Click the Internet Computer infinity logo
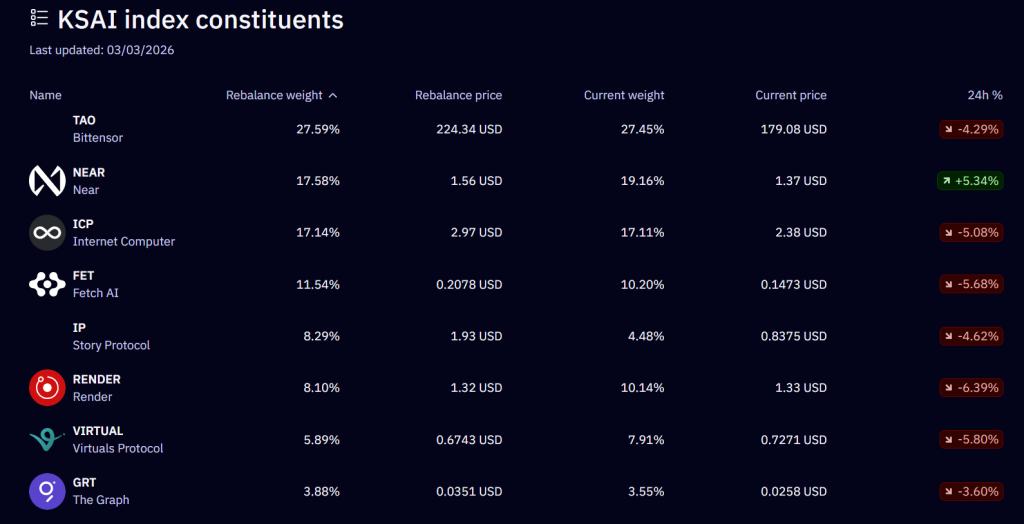Viewport: 1024px width, 524px height. (x=47, y=233)
